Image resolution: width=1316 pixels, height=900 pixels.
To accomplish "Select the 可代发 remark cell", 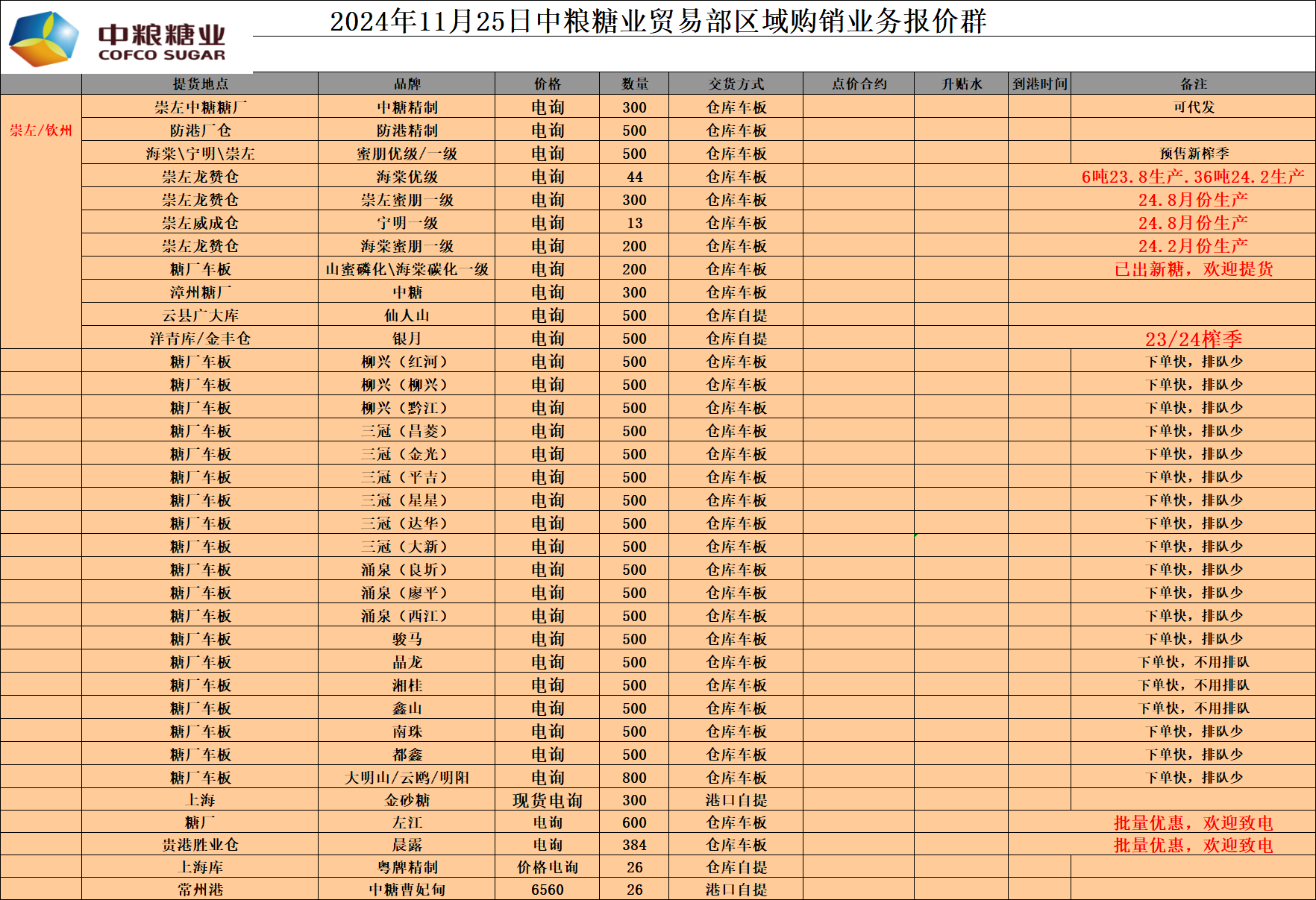I will 1193,107.
